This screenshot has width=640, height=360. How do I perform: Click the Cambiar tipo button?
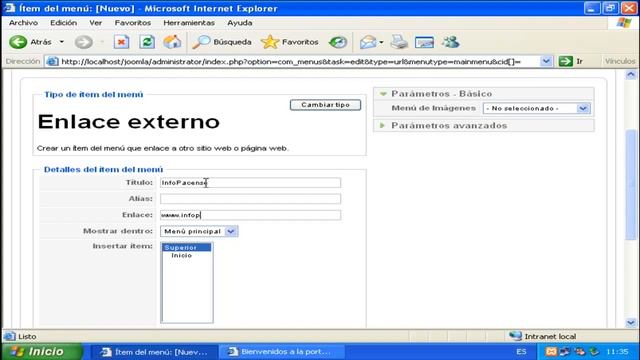coord(325,105)
